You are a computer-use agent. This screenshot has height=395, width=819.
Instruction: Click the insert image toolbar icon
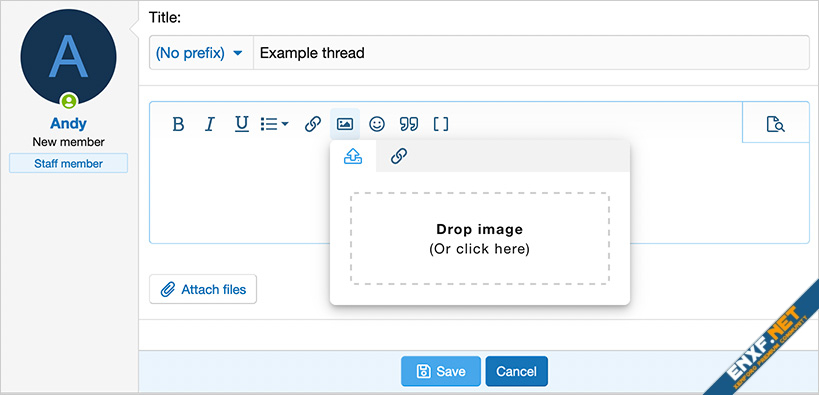pos(345,124)
